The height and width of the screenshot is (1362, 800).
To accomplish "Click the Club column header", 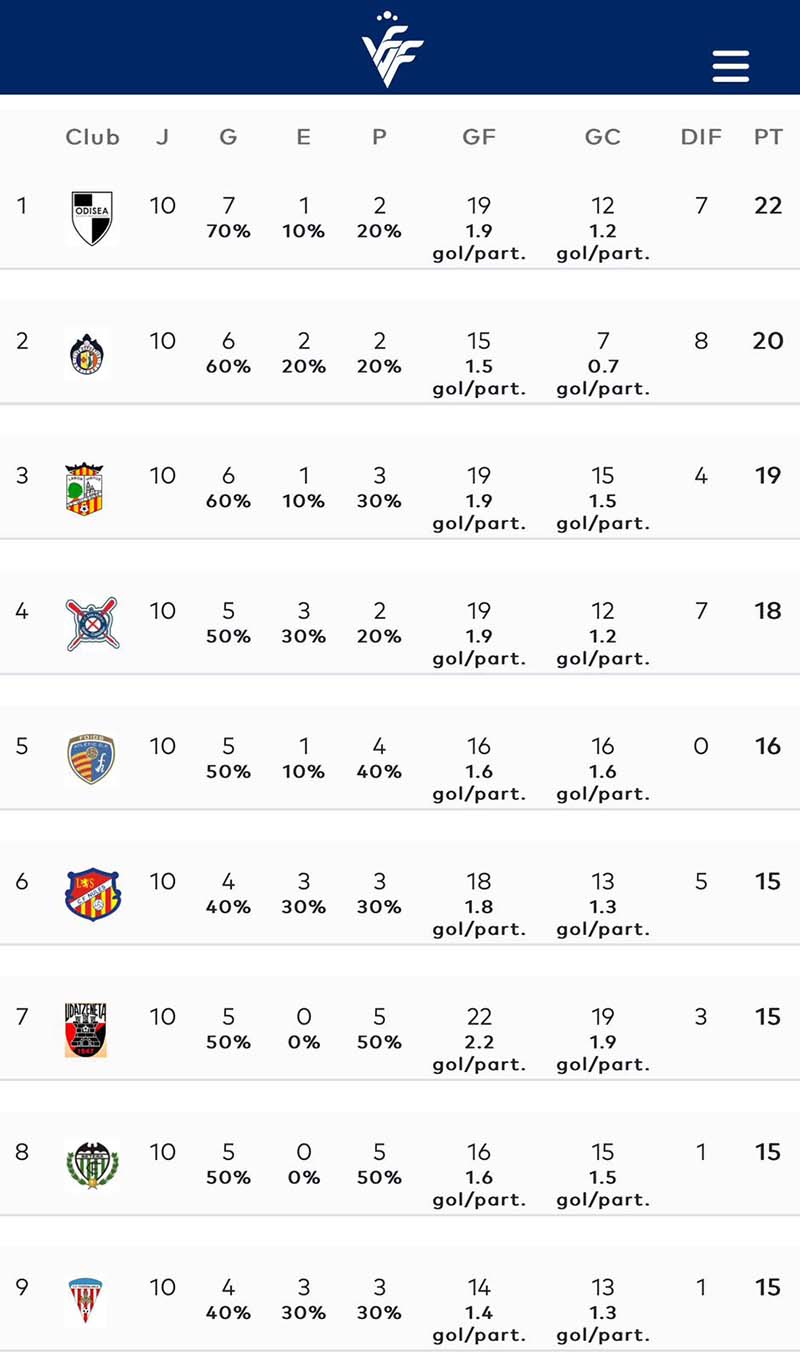I will (92, 137).
